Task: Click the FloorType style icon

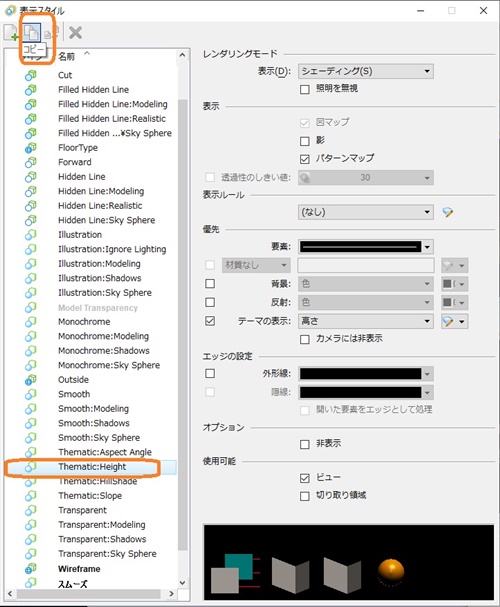Action: 31,148
